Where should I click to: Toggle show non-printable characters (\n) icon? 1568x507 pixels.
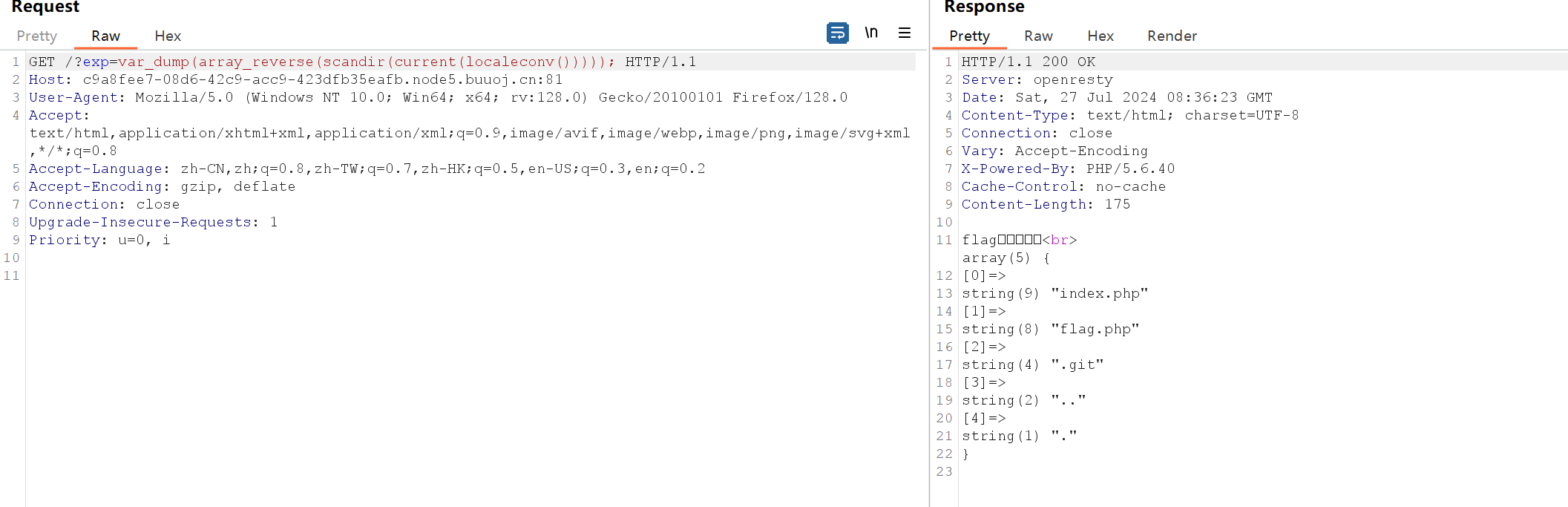[871, 33]
